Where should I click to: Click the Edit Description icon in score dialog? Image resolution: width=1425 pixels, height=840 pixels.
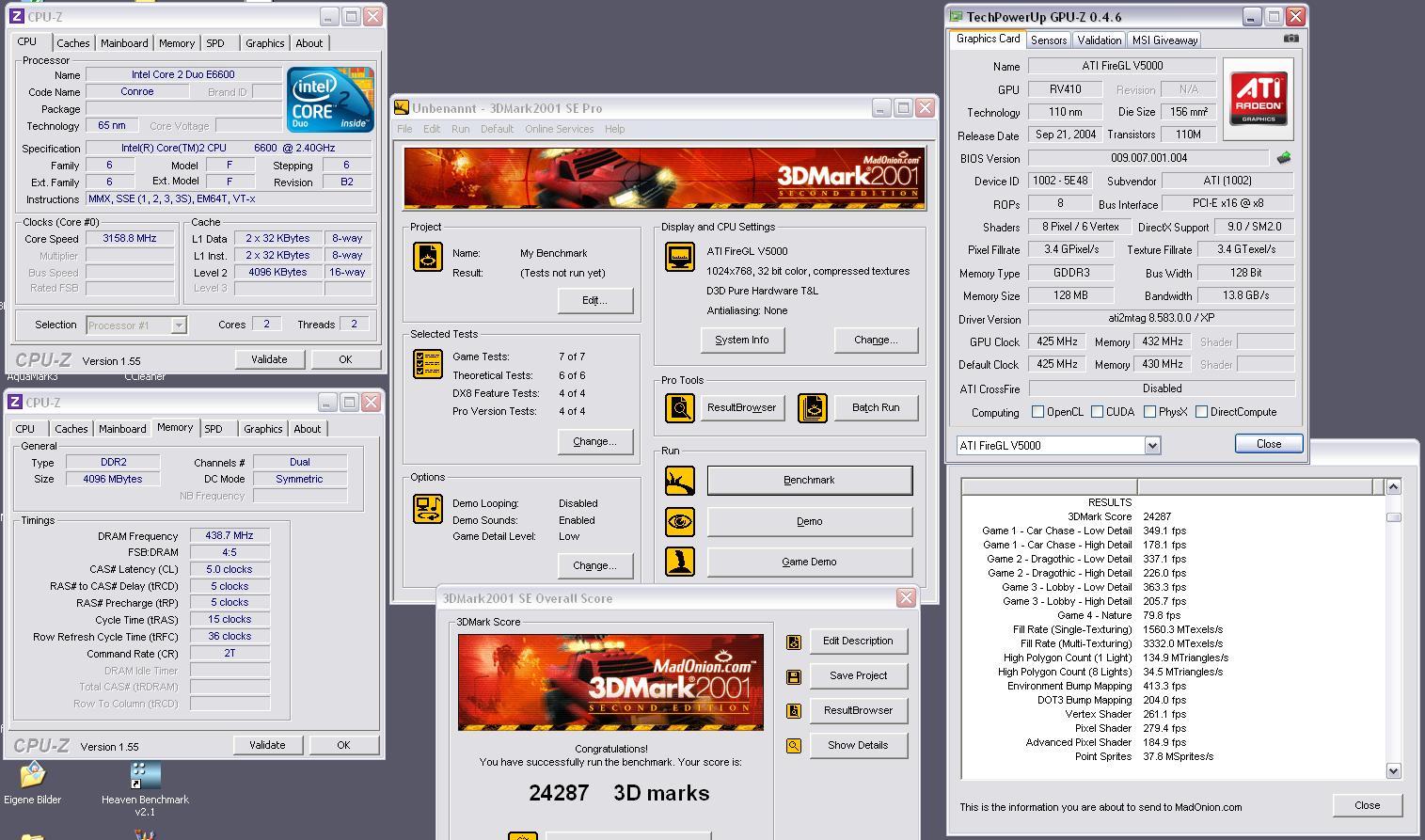point(794,642)
